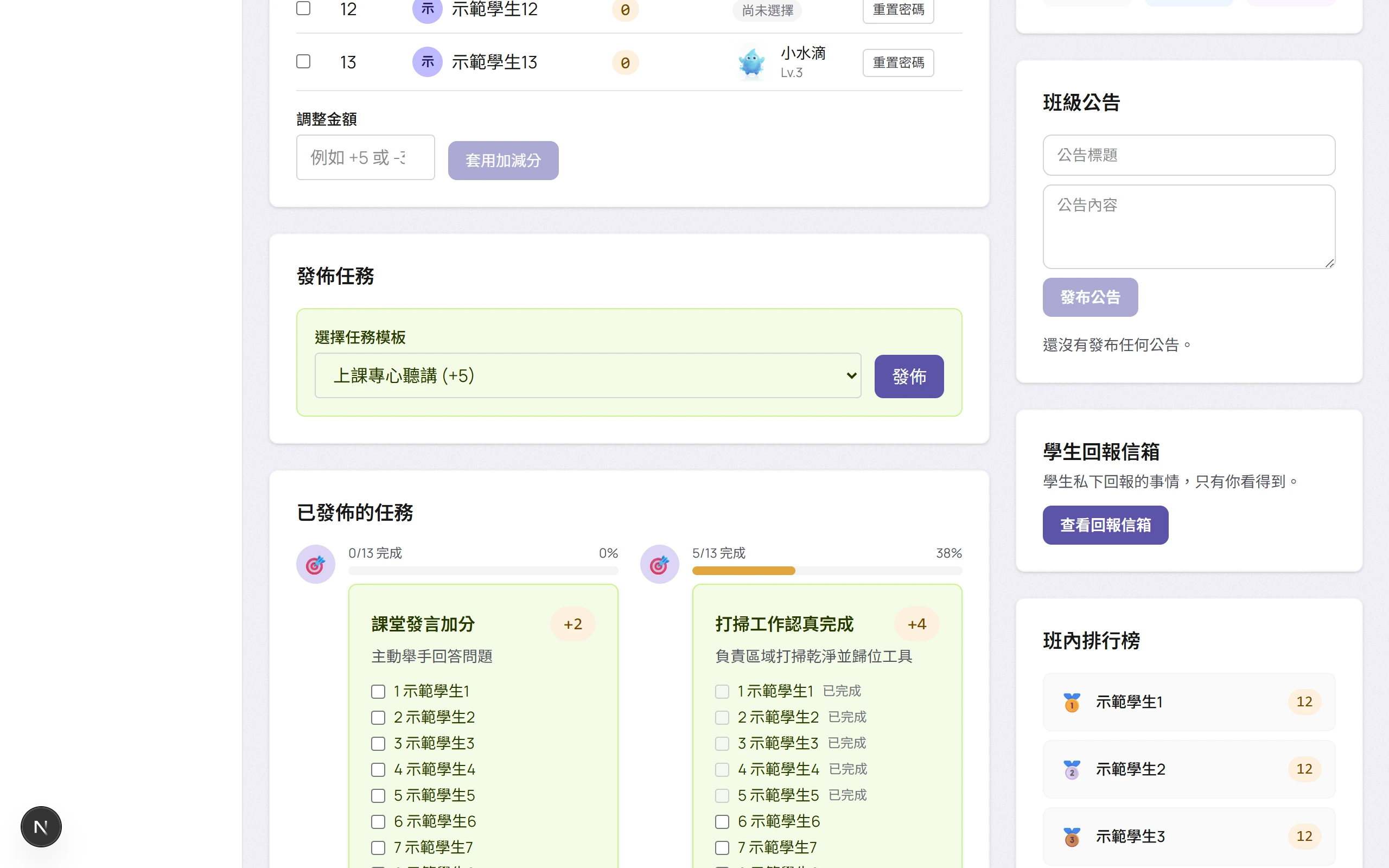1389x868 pixels.
Task: Check 6 示範學生6 in 打掃工作認真完成
Action: 722,821
